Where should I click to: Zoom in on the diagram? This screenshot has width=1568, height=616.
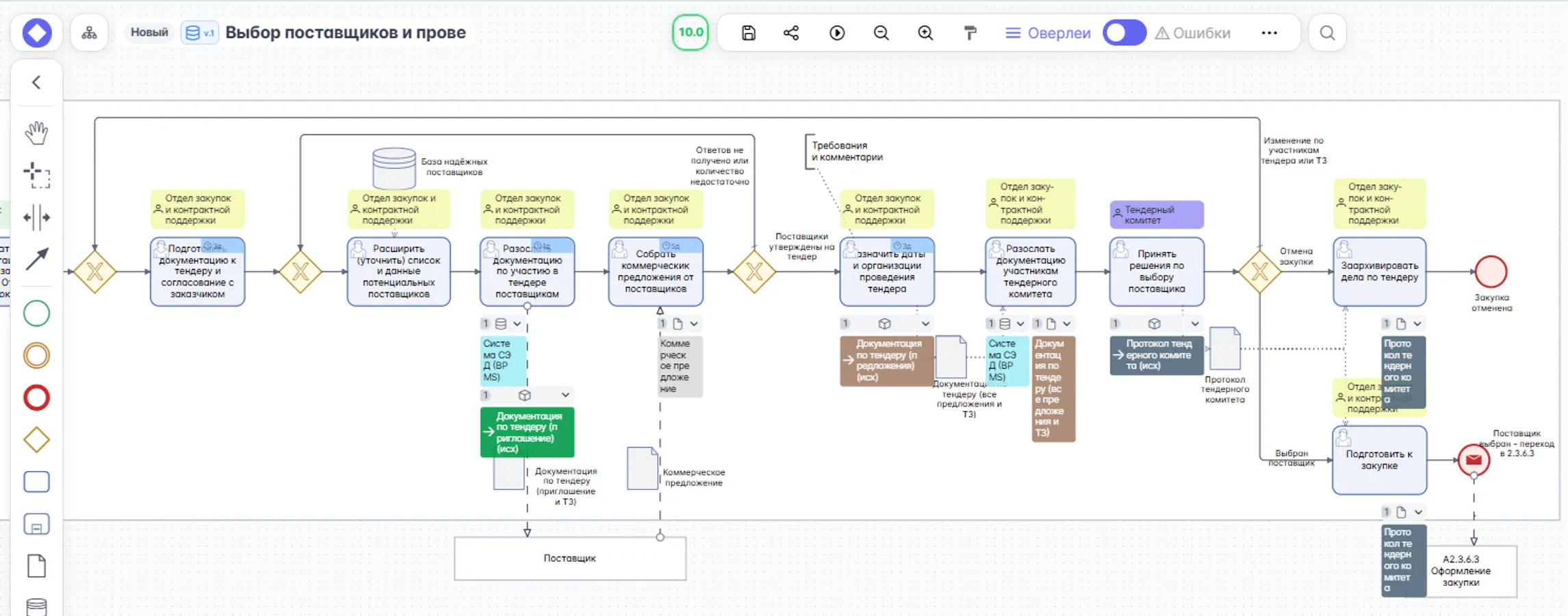(925, 33)
